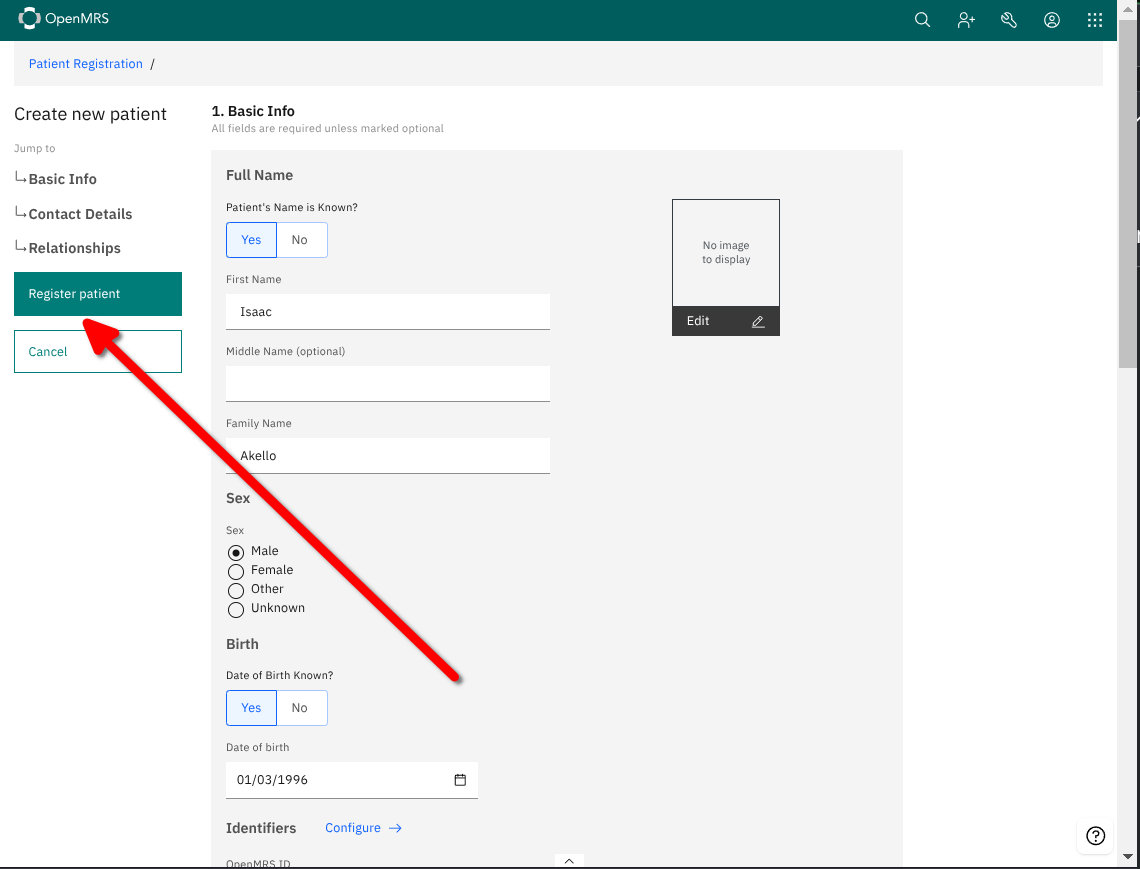
Task: Click the help question mark icon
Action: (x=1095, y=836)
